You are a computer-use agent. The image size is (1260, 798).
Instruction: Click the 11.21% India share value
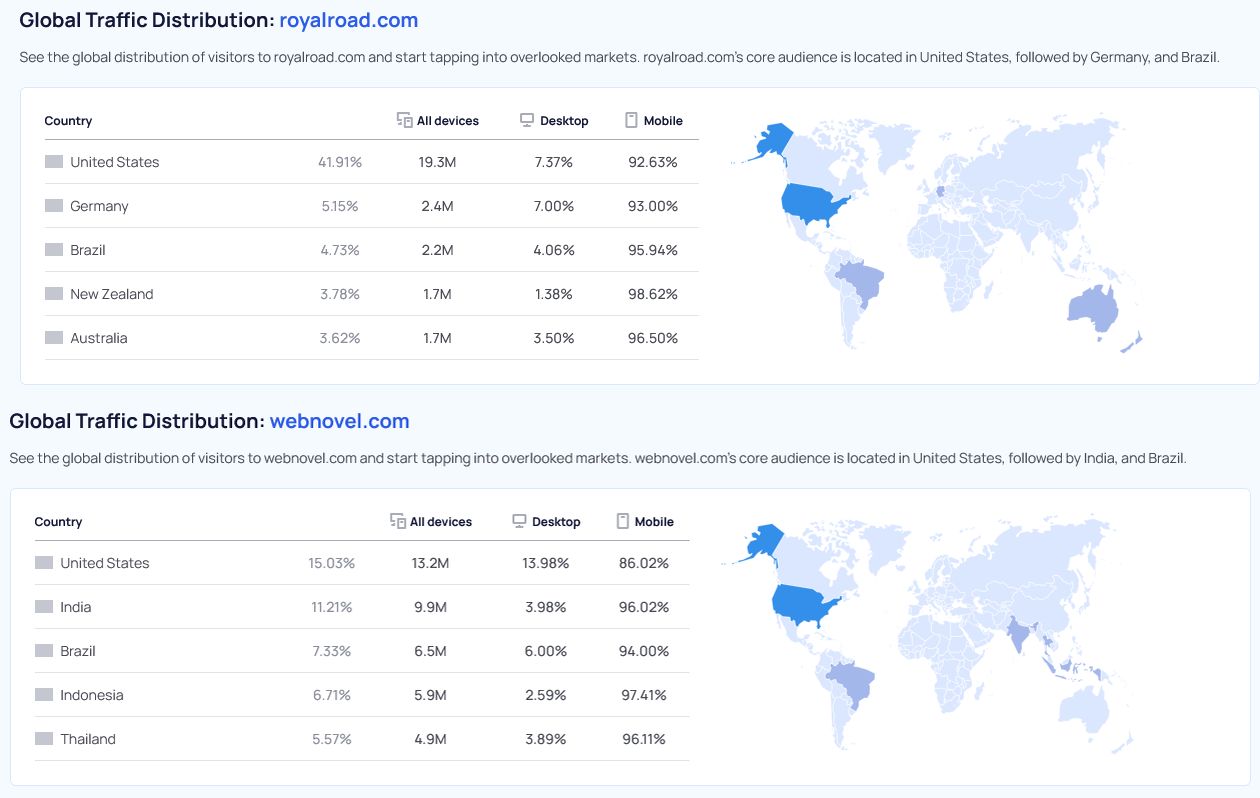331,607
